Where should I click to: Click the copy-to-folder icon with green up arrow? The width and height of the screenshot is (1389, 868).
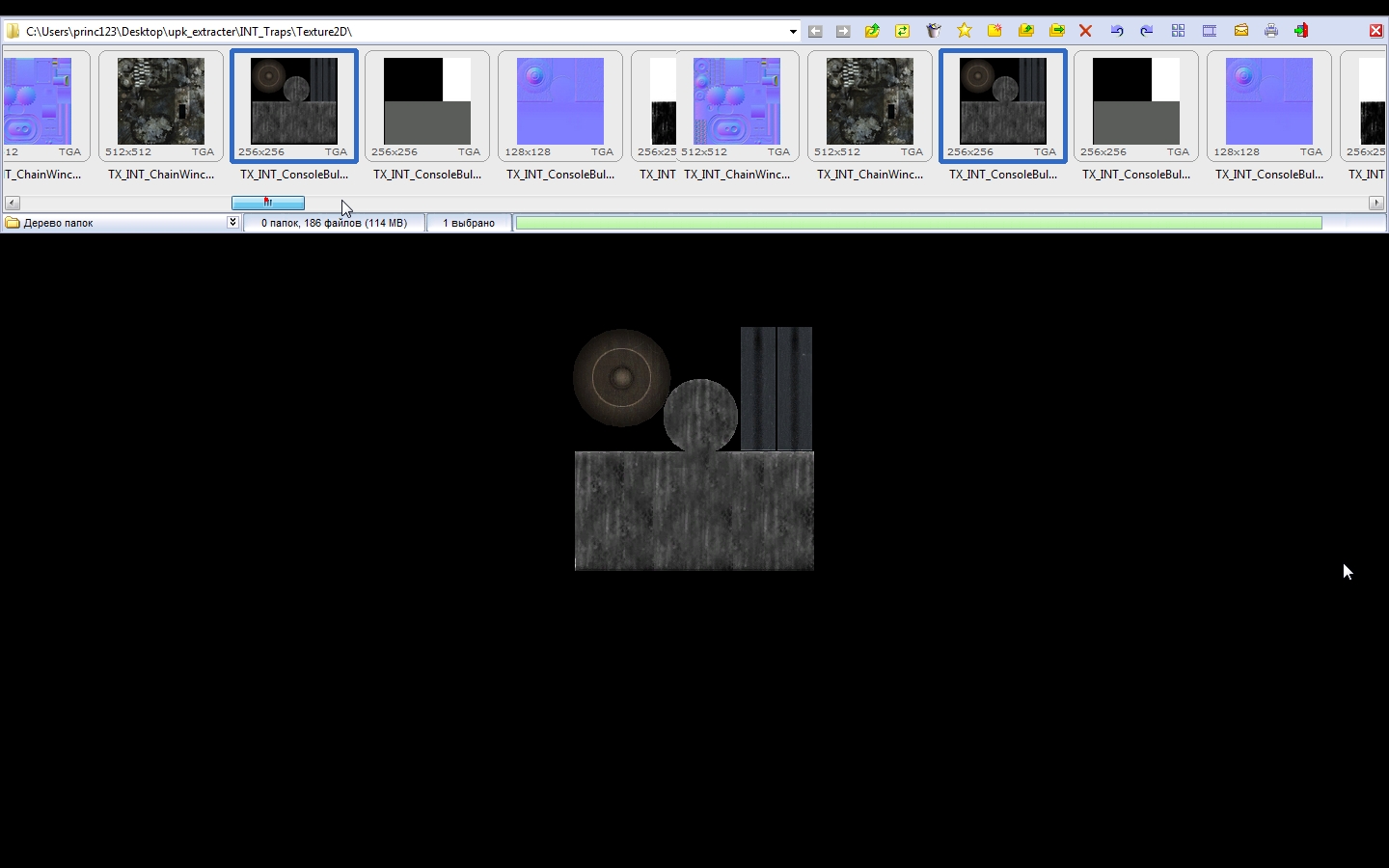click(1026, 31)
